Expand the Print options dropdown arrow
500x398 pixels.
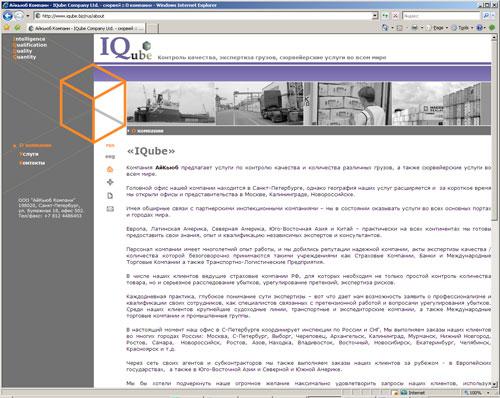(x=422, y=28)
